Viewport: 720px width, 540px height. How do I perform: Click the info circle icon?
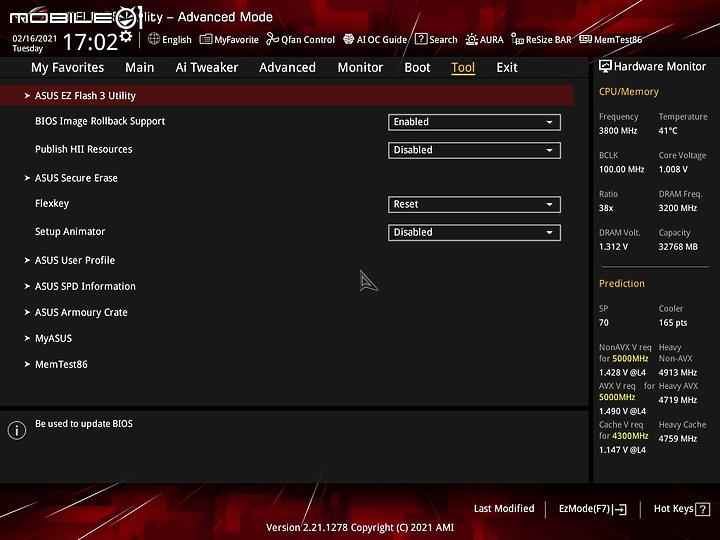pos(17,430)
